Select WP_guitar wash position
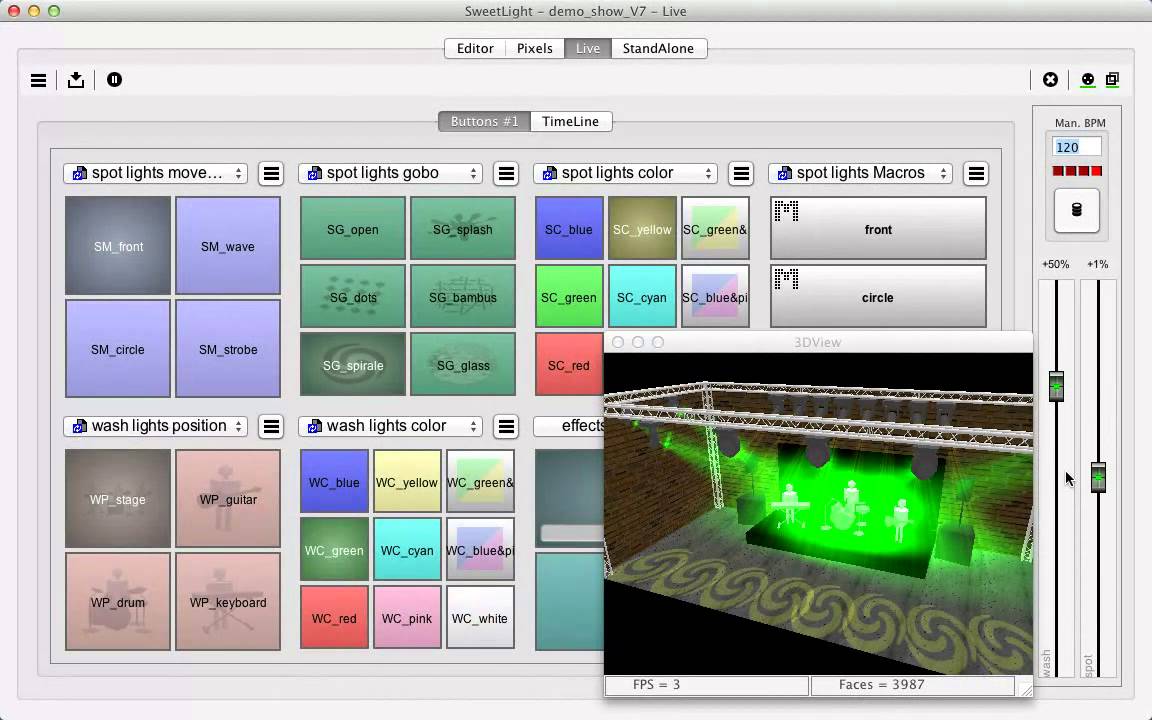1152x720 pixels. tap(228, 499)
